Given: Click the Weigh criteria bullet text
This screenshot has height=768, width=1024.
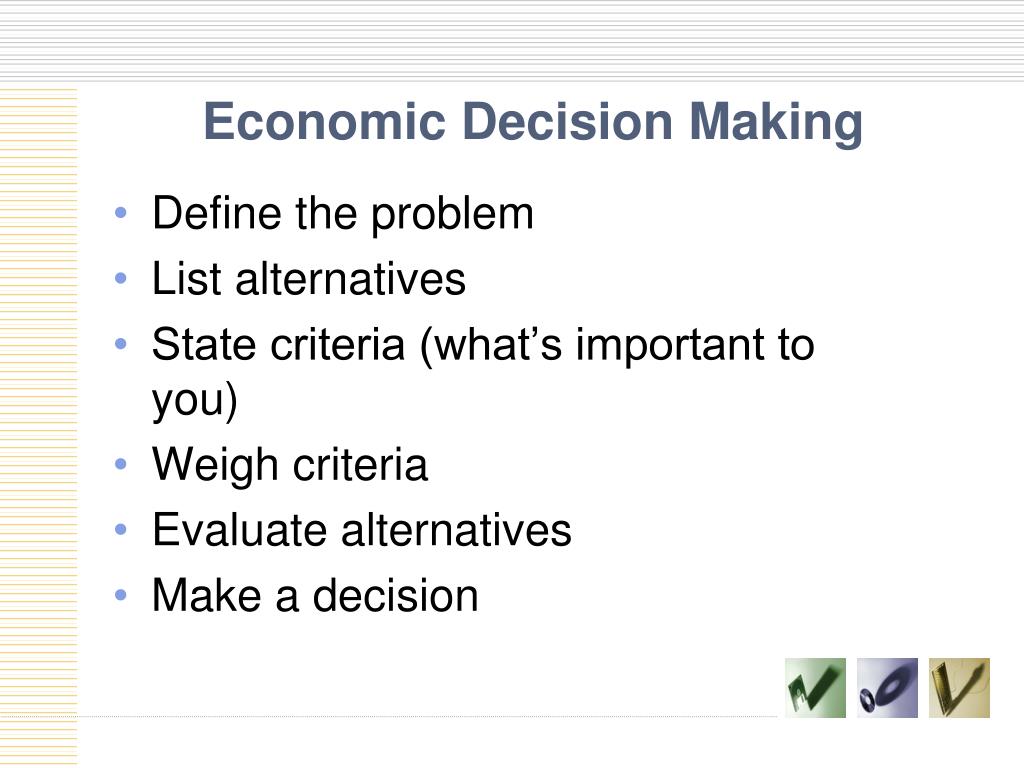Looking at the screenshot, I should tap(290, 466).
